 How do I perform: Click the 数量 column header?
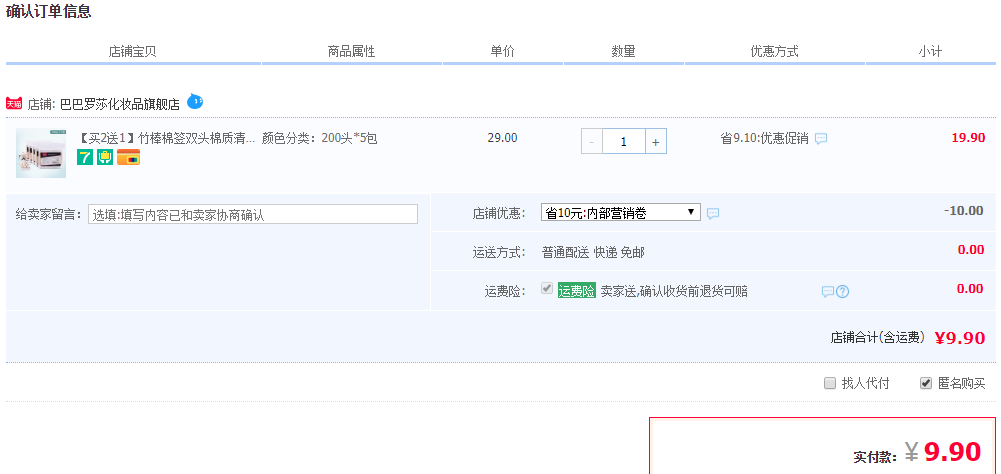[624, 52]
